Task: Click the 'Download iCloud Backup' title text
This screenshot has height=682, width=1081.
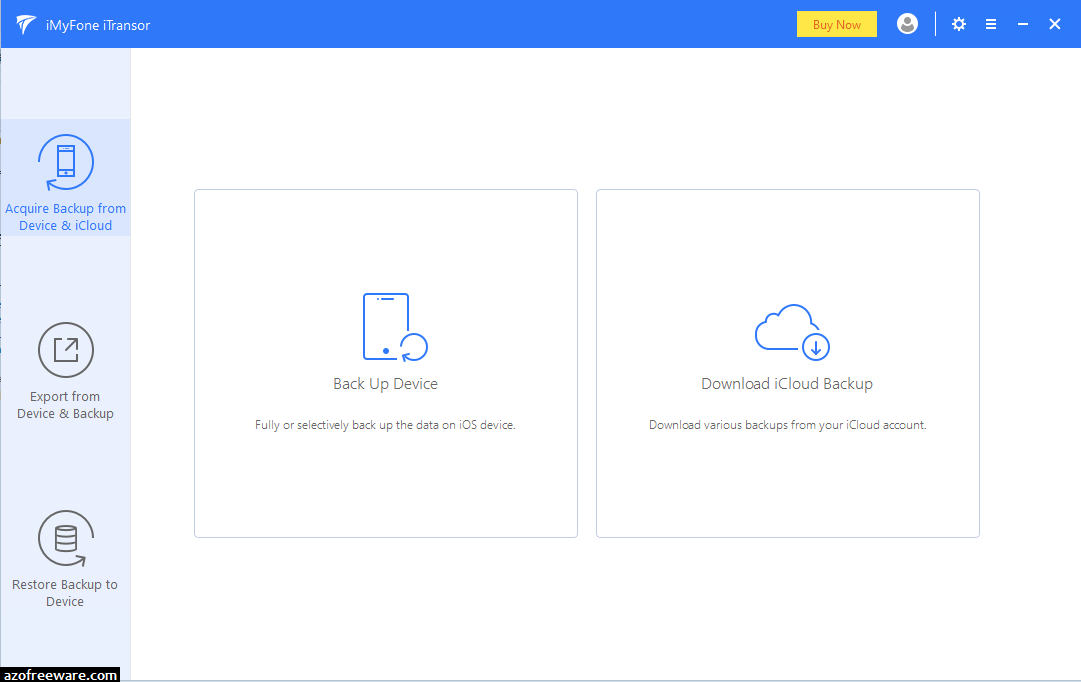Action: 787,384
